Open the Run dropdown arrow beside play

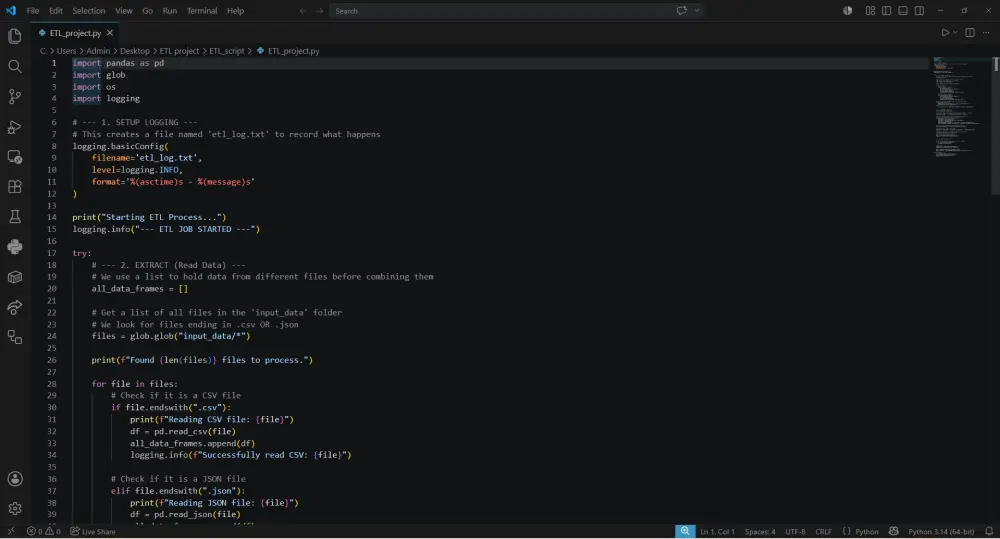(x=955, y=33)
